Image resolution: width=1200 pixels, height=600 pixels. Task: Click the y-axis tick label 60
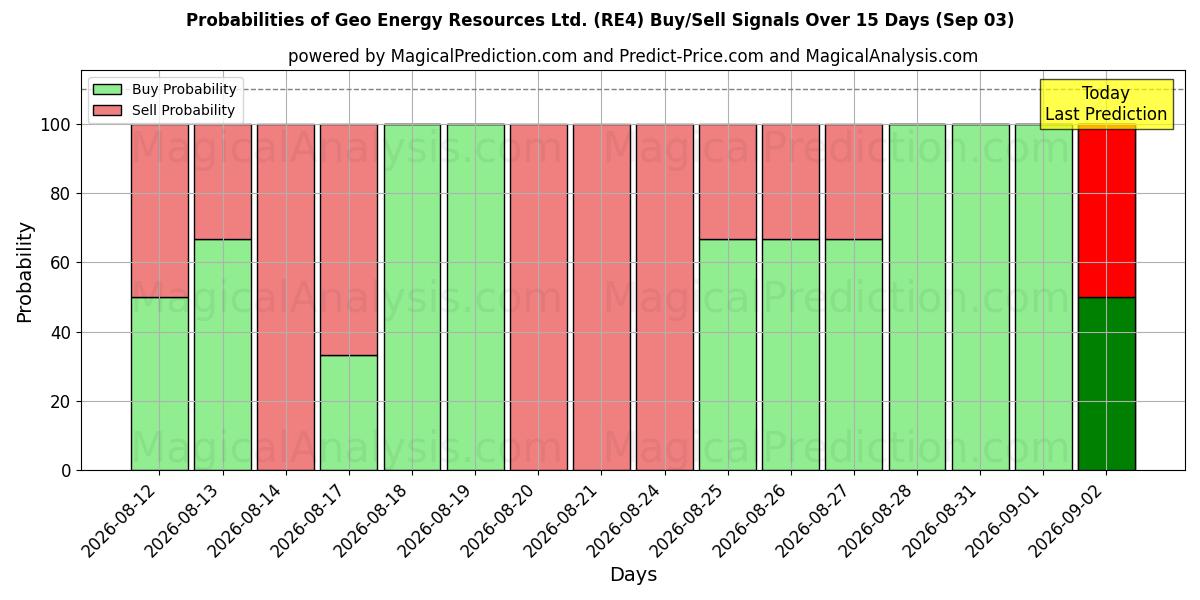pos(61,263)
